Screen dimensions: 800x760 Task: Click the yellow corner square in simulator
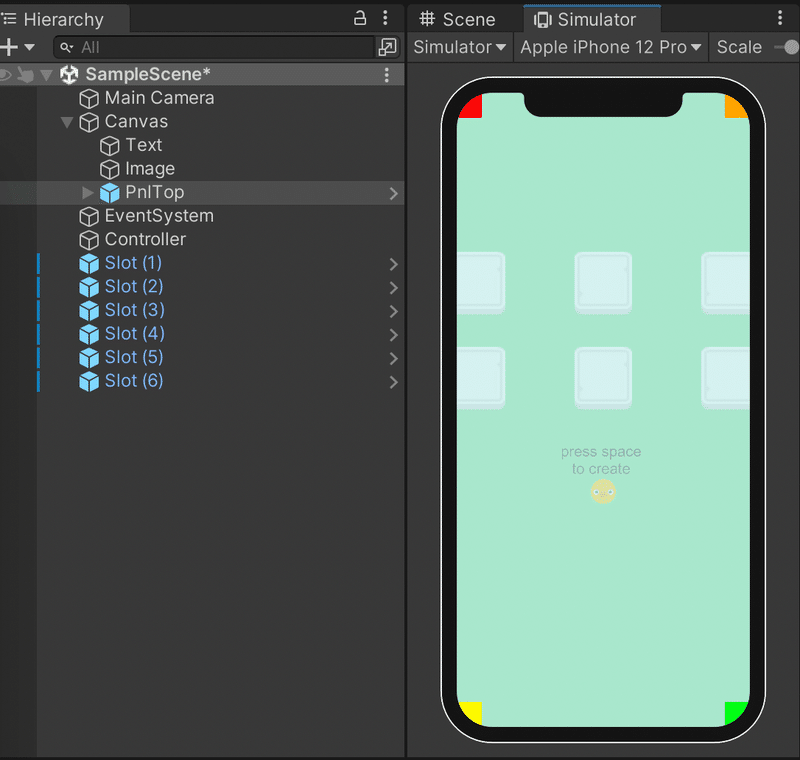[470, 713]
